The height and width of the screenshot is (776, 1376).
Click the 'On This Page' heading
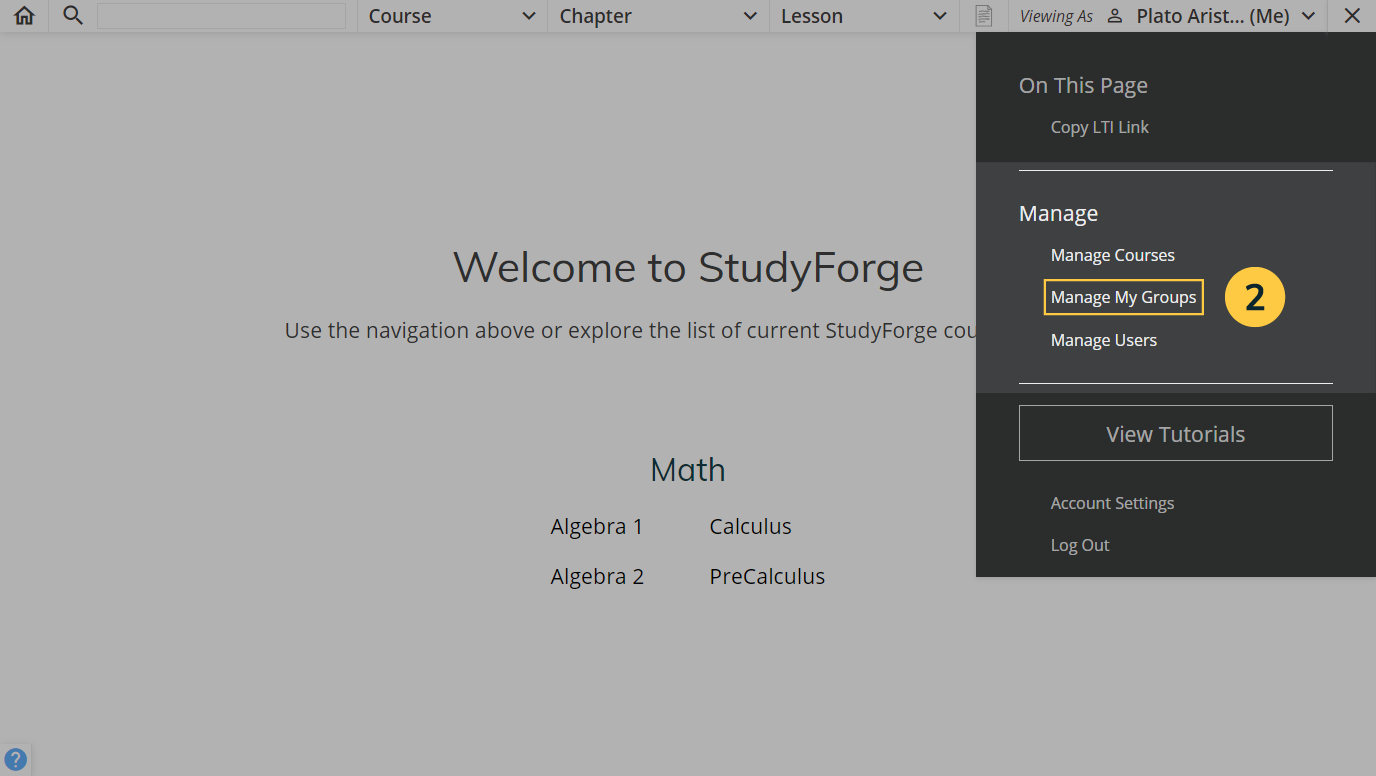1083,86
